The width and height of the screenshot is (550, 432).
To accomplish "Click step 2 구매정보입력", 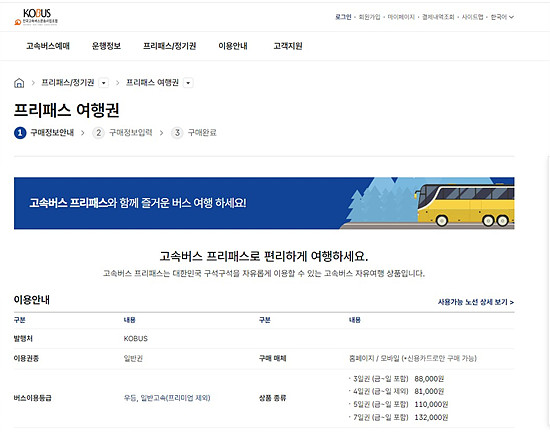I will pyautogui.click(x=122, y=133).
